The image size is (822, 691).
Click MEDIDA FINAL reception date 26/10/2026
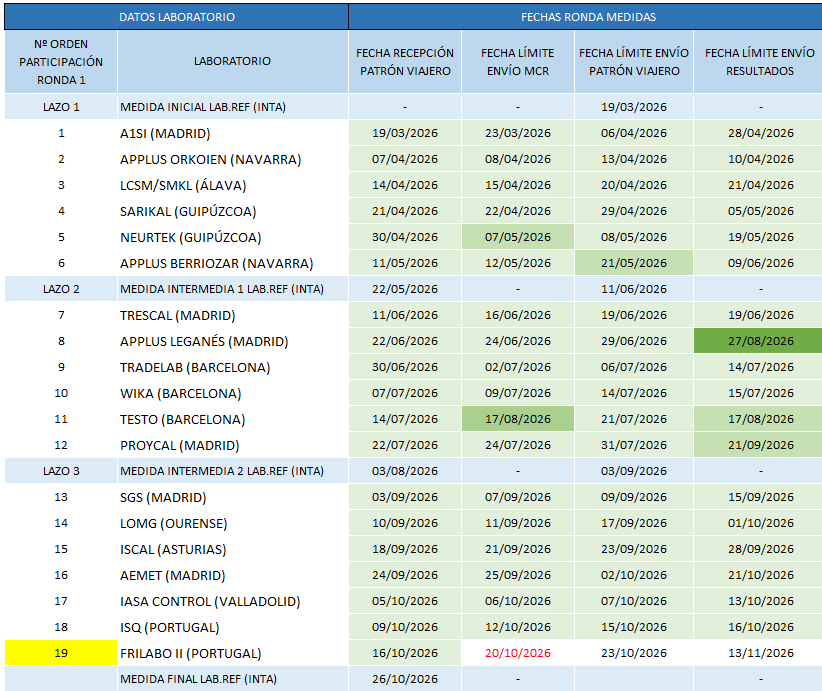[405, 679]
